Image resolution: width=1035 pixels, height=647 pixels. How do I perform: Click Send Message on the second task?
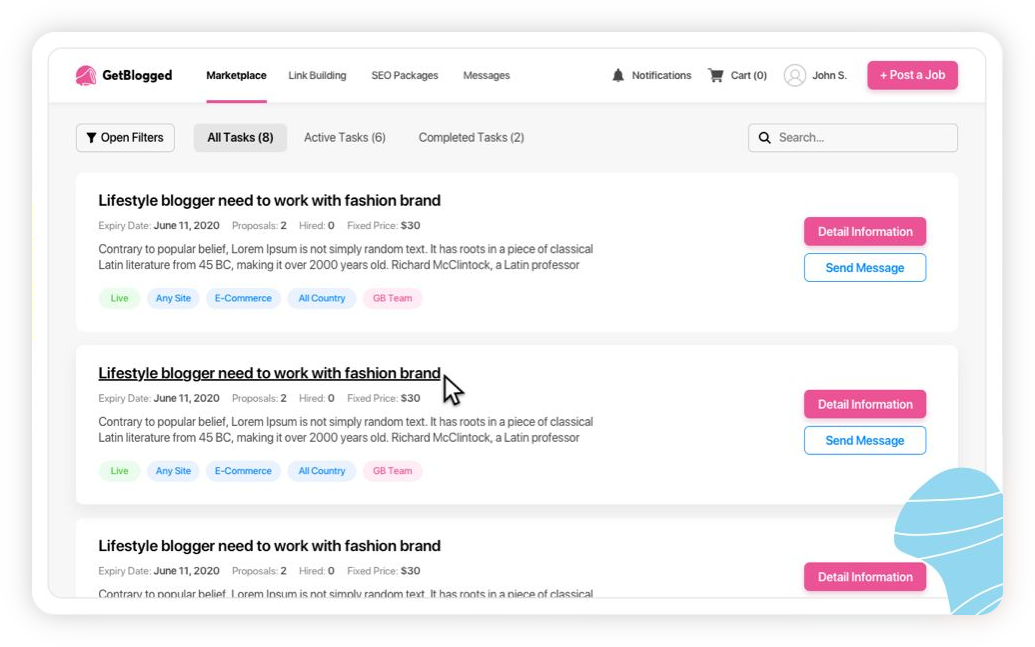click(x=865, y=440)
